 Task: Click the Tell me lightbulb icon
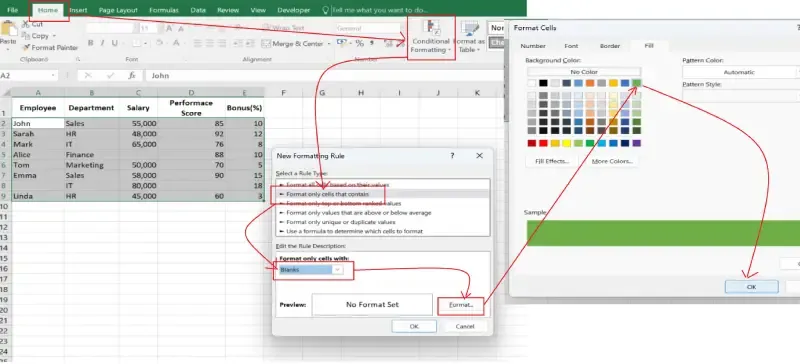coord(326,10)
